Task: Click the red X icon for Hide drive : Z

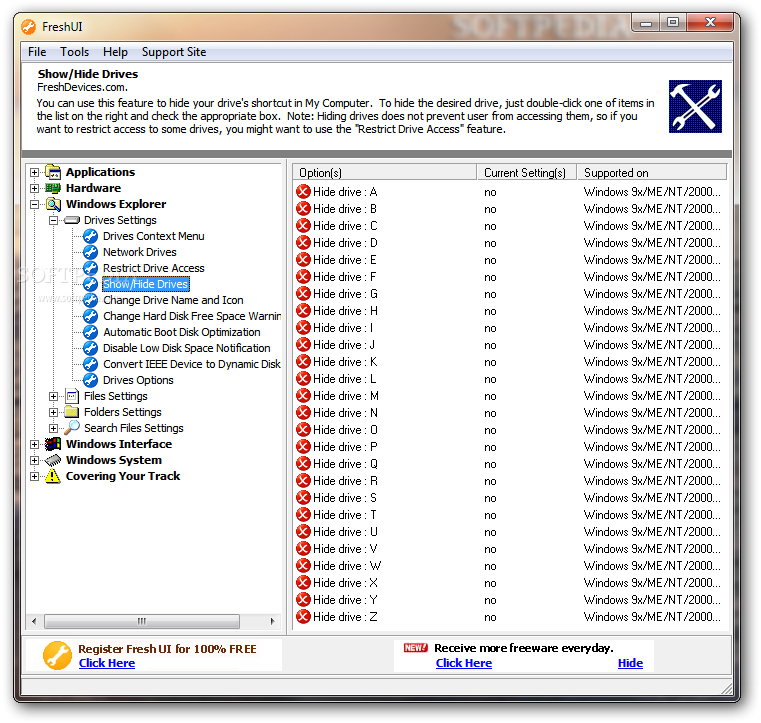Action: click(x=303, y=617)
